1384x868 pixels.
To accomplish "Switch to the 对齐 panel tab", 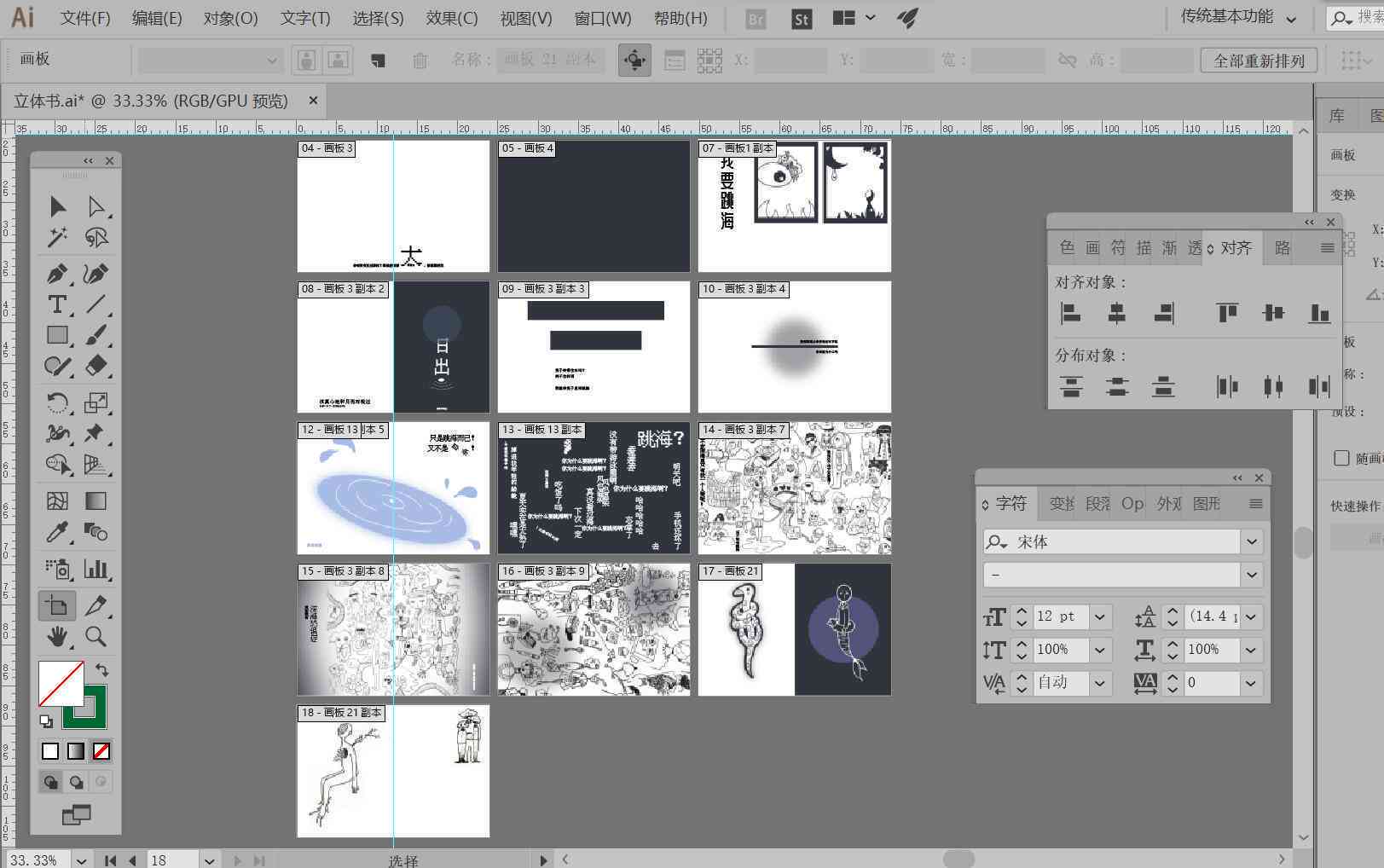I will tap(1231, 248).
